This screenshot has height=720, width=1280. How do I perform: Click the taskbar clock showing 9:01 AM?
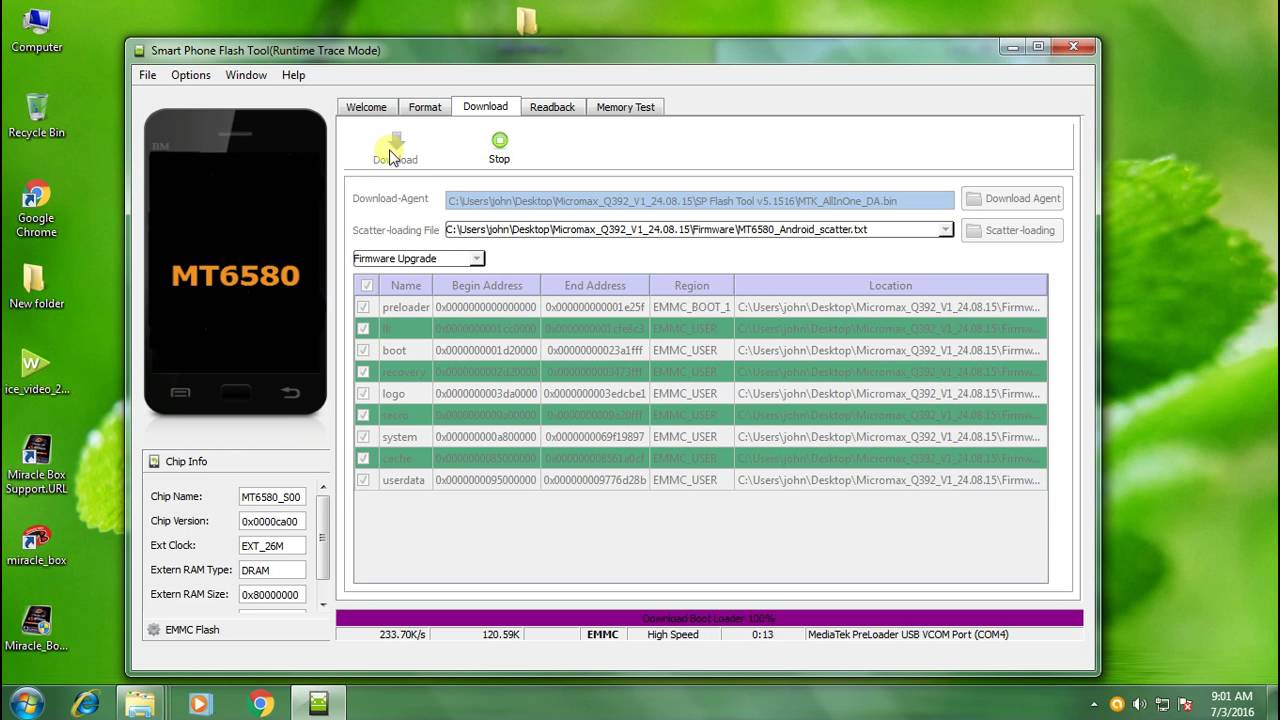coord(1231,704)
